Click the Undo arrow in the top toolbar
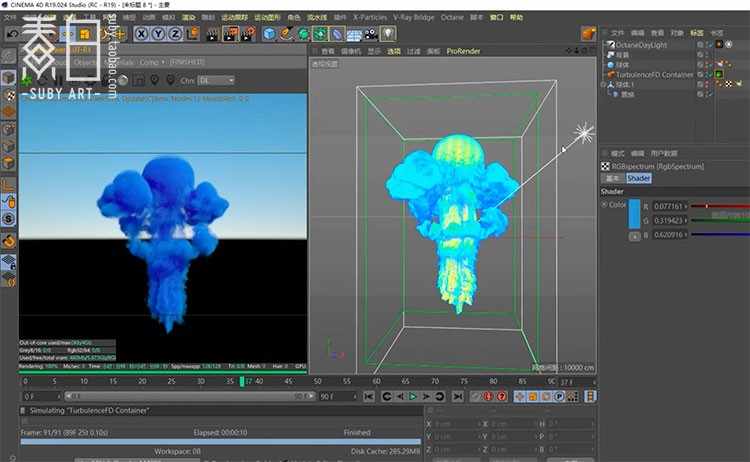750x462 pixels. pyautogui.click(x=12, y=34)
